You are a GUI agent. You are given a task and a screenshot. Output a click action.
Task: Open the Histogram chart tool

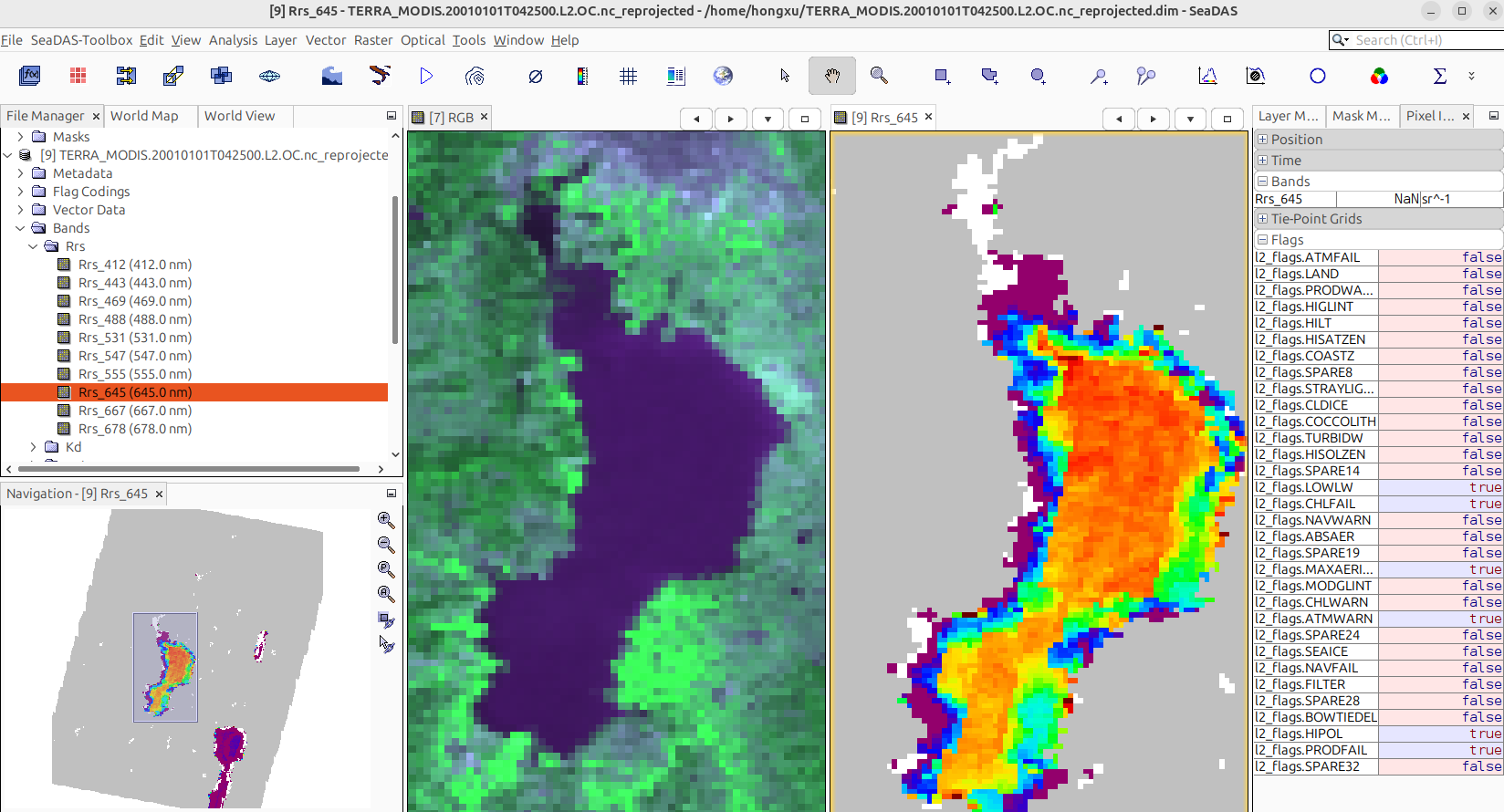click(1207, 76)
